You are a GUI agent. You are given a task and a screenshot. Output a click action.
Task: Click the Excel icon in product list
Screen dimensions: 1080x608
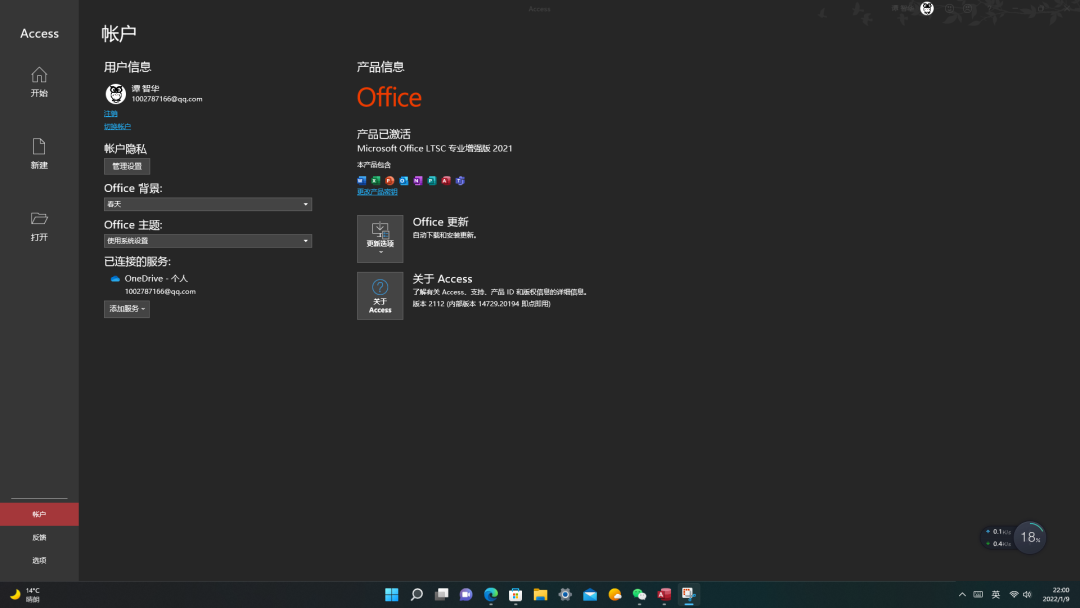coord(374,181)
